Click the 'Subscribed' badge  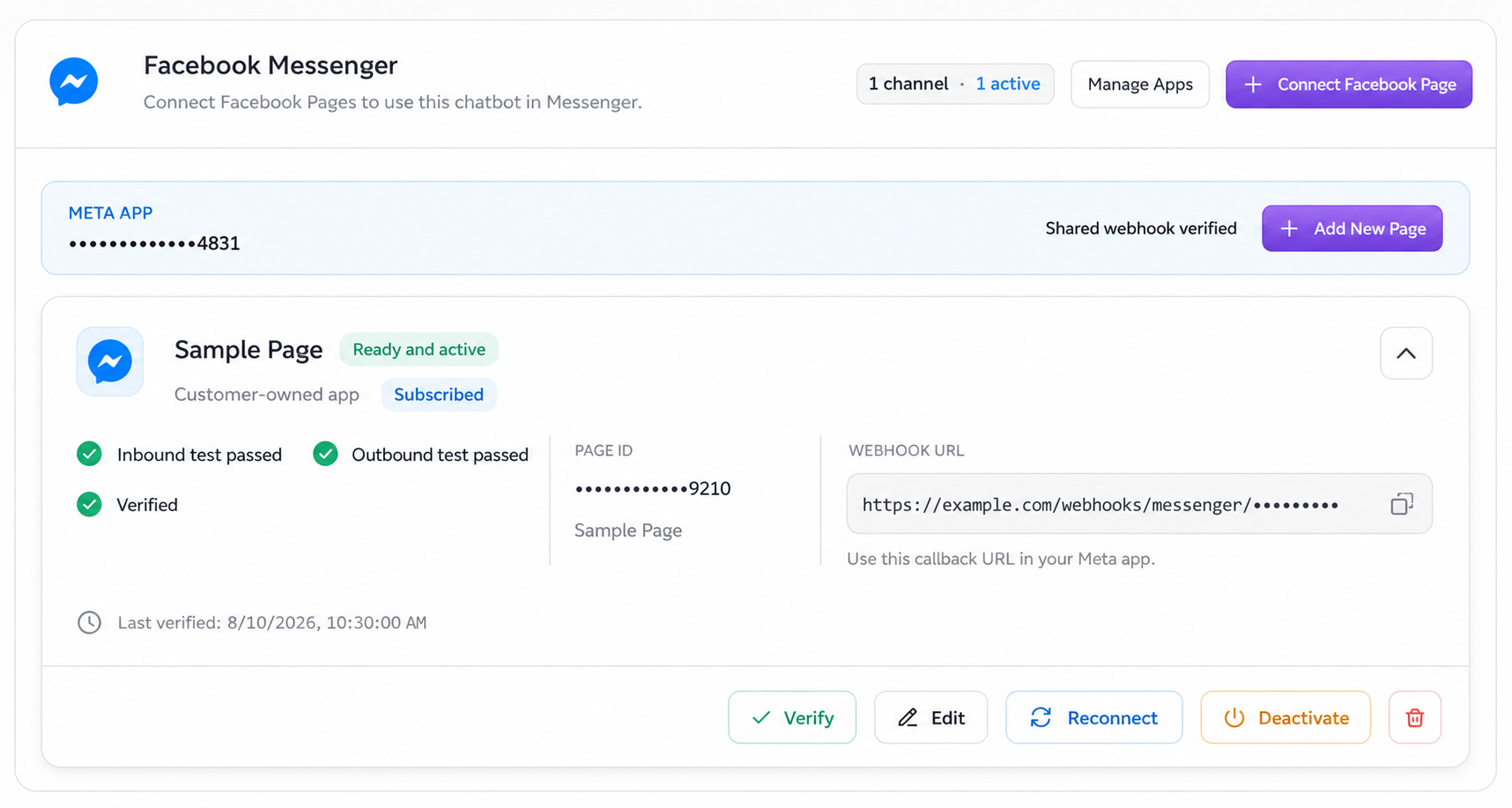tap(439, 395)
